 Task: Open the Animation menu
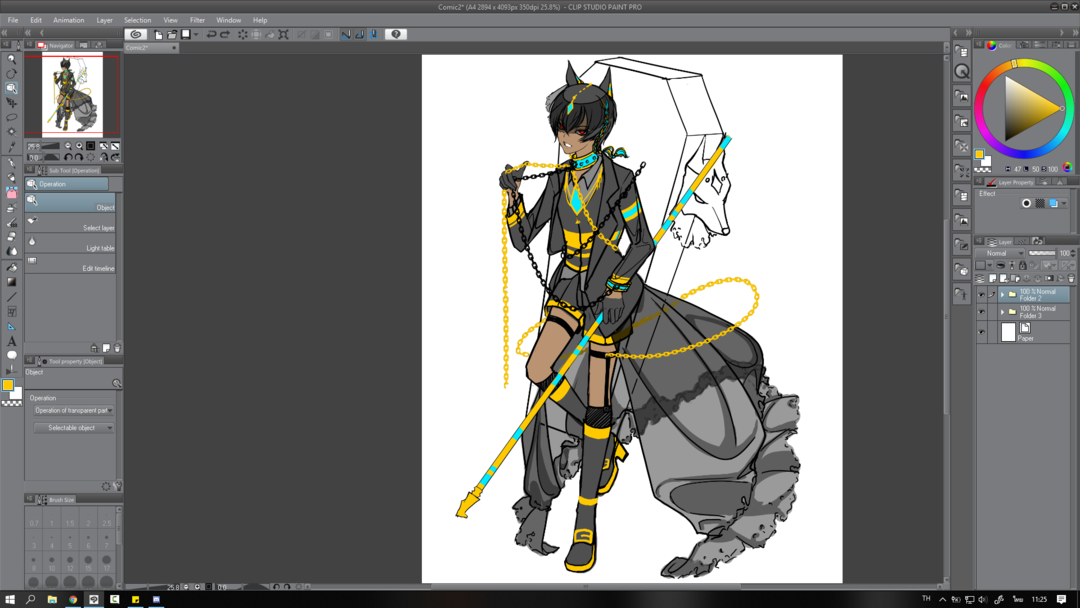pyautogui.click(x=68, y=20)
